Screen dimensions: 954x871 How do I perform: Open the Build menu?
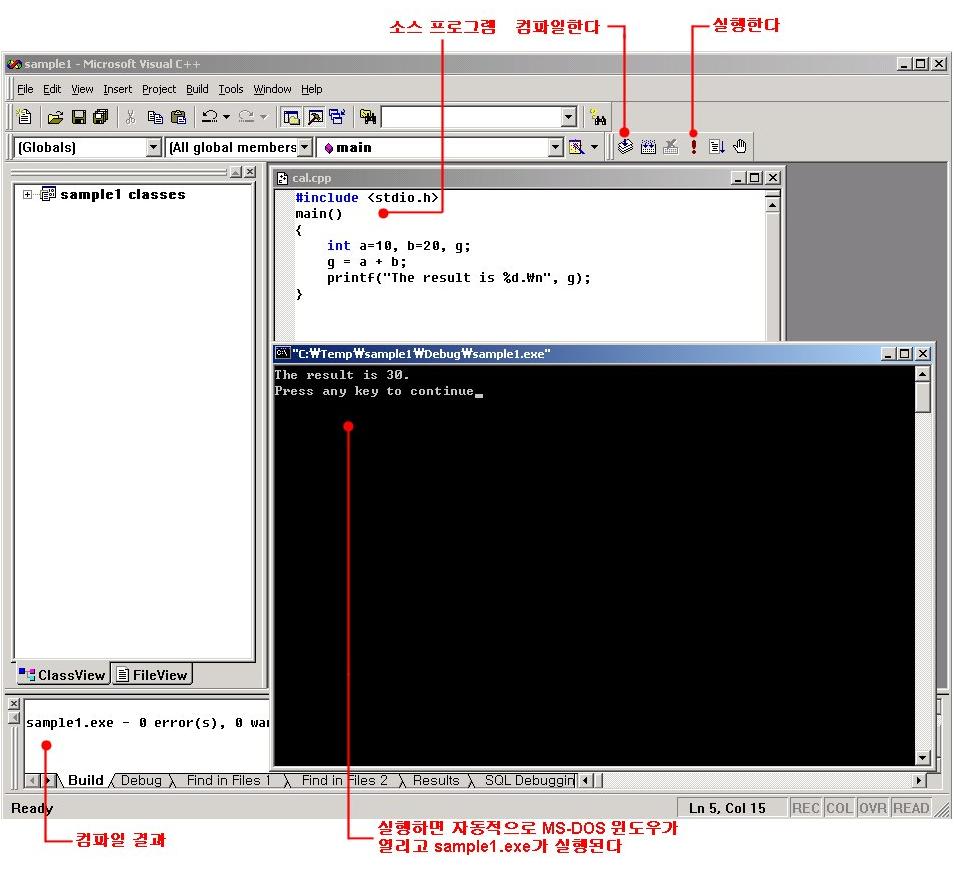point(197,89)
